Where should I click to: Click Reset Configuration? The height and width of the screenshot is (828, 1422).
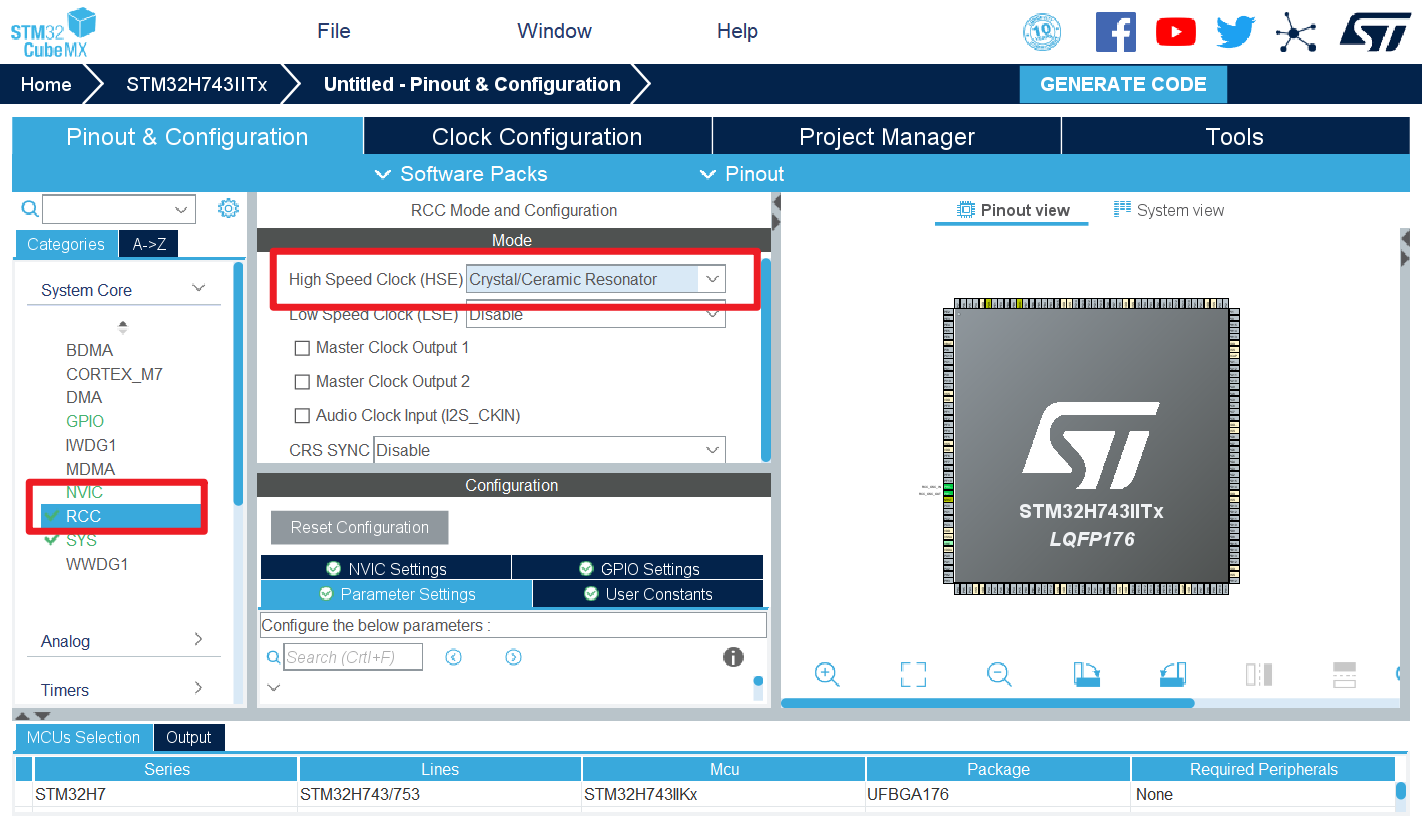359,527
